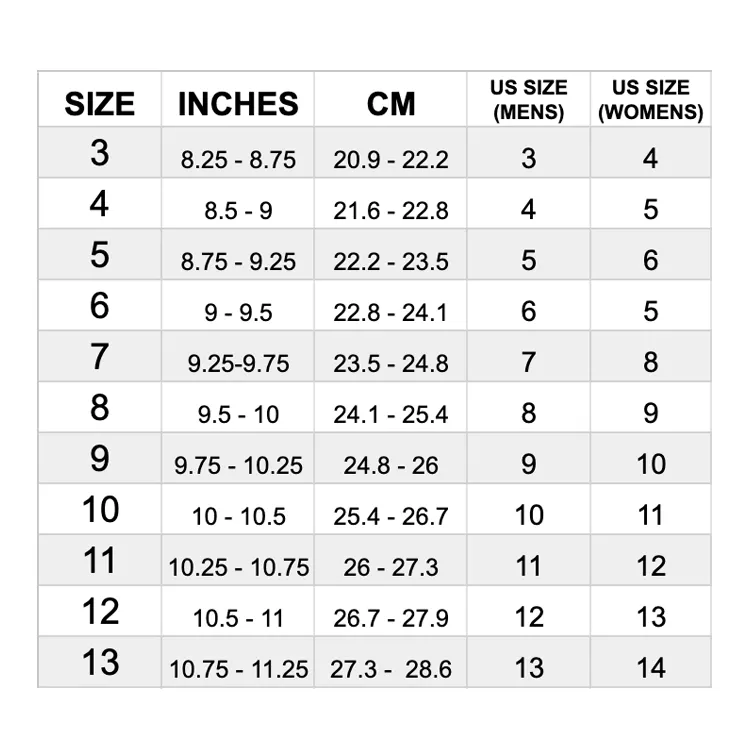This screenshot has height=750, width=750.
Task: Select the 27.3 - 28.6 cm cell
Action: click(390, 662)
